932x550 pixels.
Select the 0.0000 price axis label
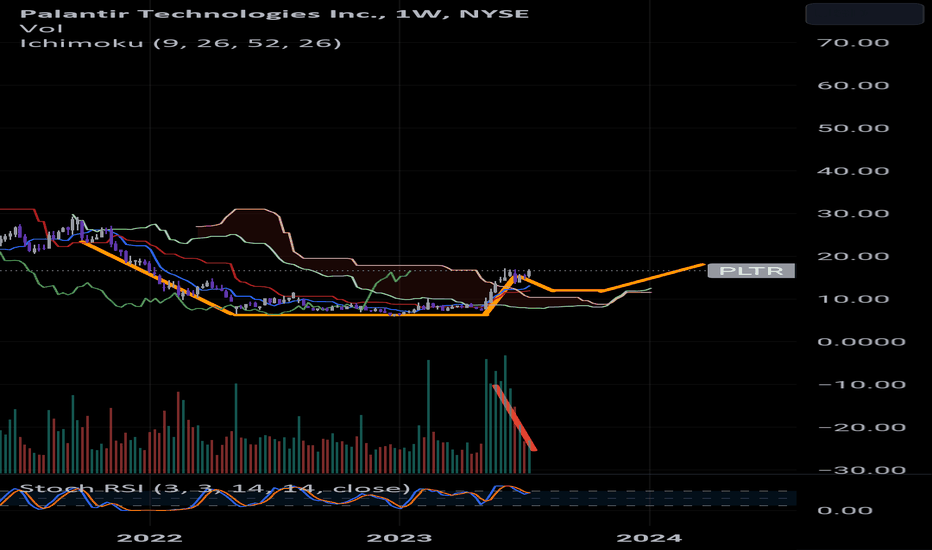861,342
